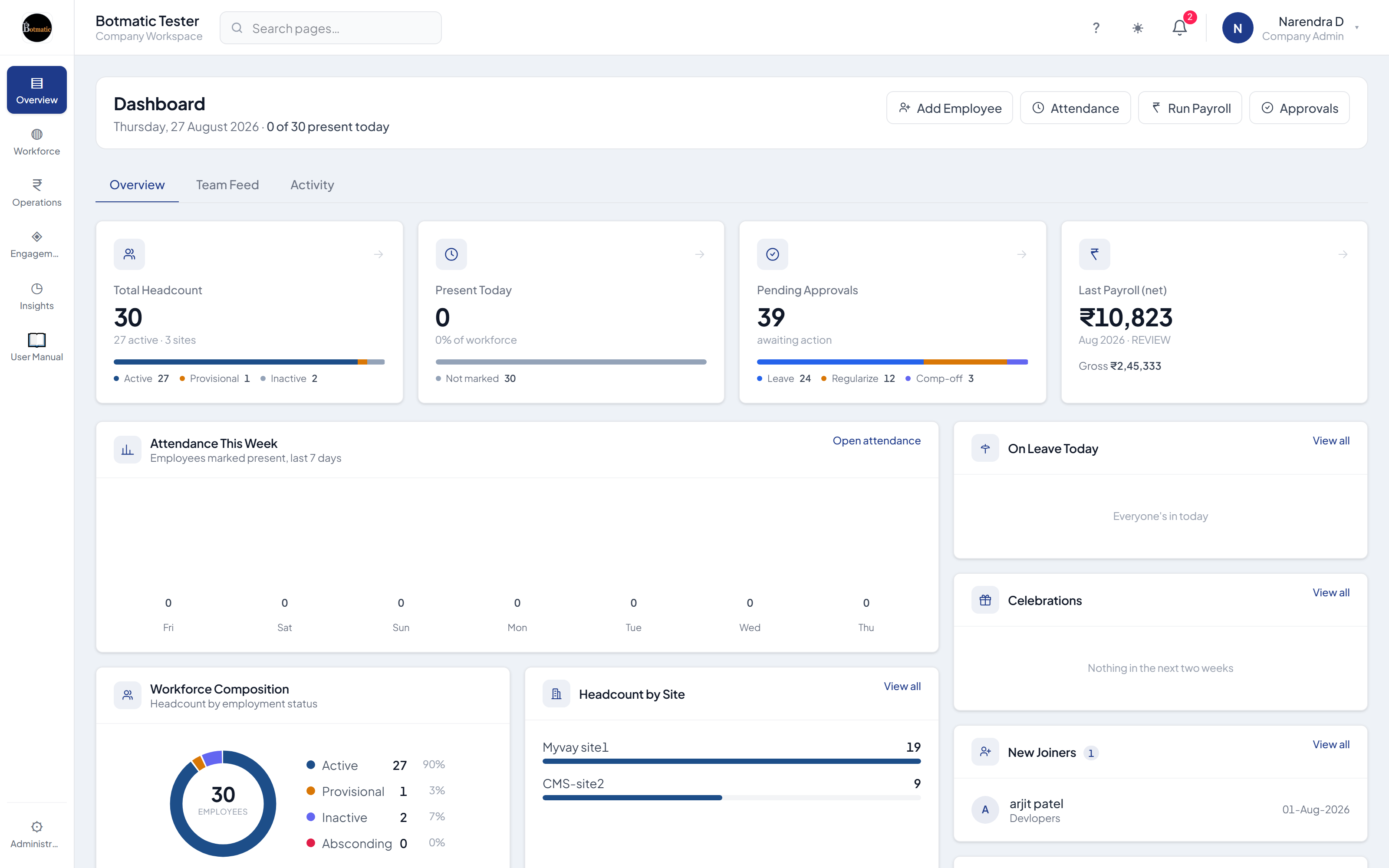Click the help question mark icon
Image resolution: width=1389 pixels, height=868 pixels.
[x=1096, y=27]
